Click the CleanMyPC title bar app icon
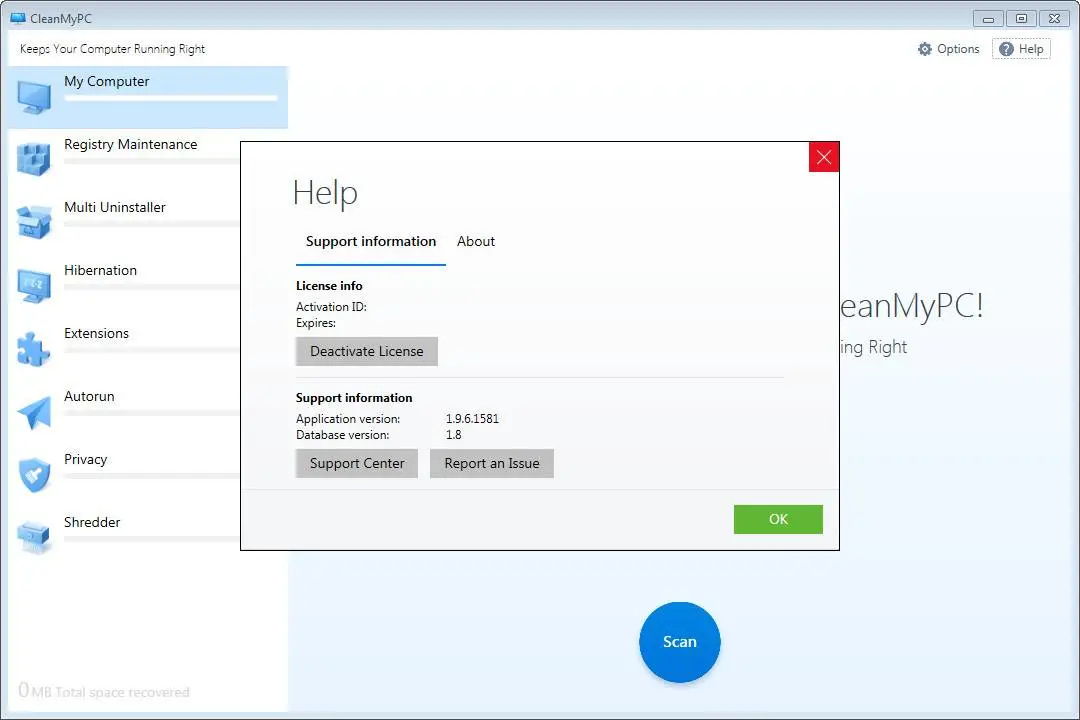Viewport: 1080px width, 720px height. [x=17, y=19]
